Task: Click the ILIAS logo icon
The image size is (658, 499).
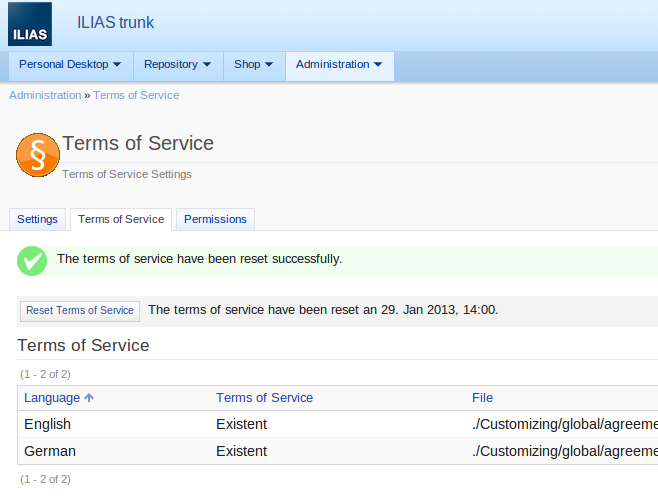Action: pyautogui.click(x=30, y=24)
